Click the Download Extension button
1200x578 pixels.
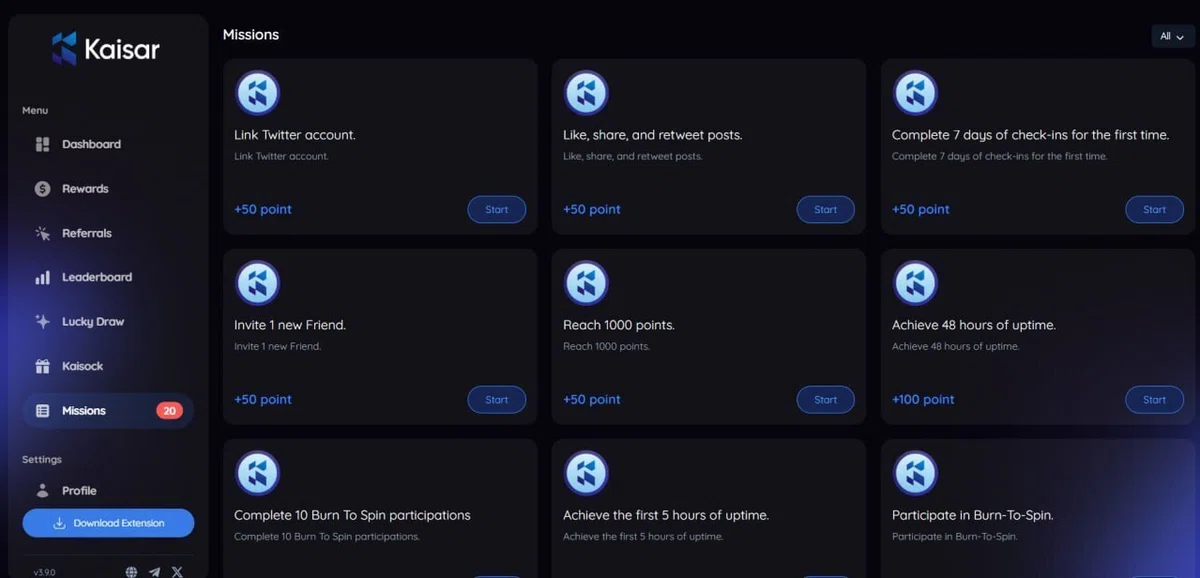click(x=108, y=523)
